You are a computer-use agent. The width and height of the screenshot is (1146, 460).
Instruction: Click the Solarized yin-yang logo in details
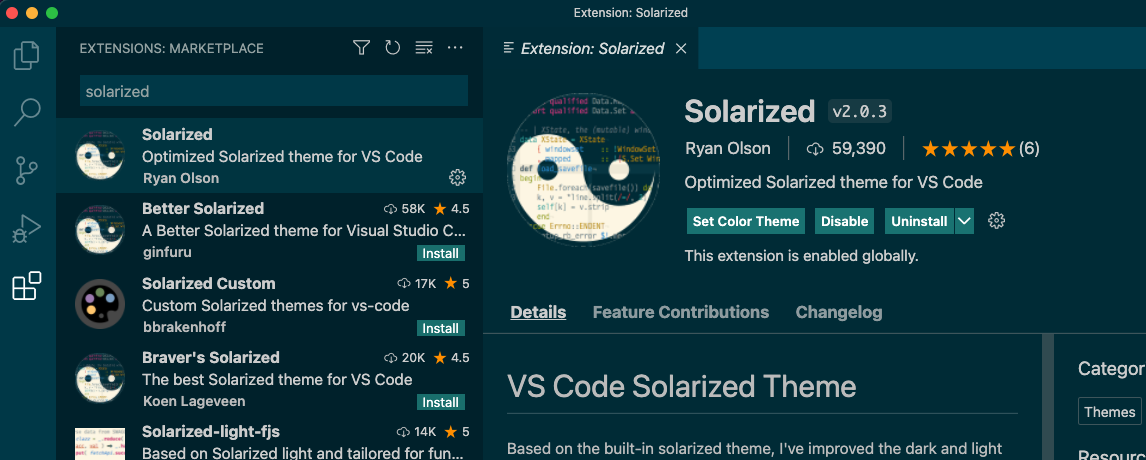583,169
